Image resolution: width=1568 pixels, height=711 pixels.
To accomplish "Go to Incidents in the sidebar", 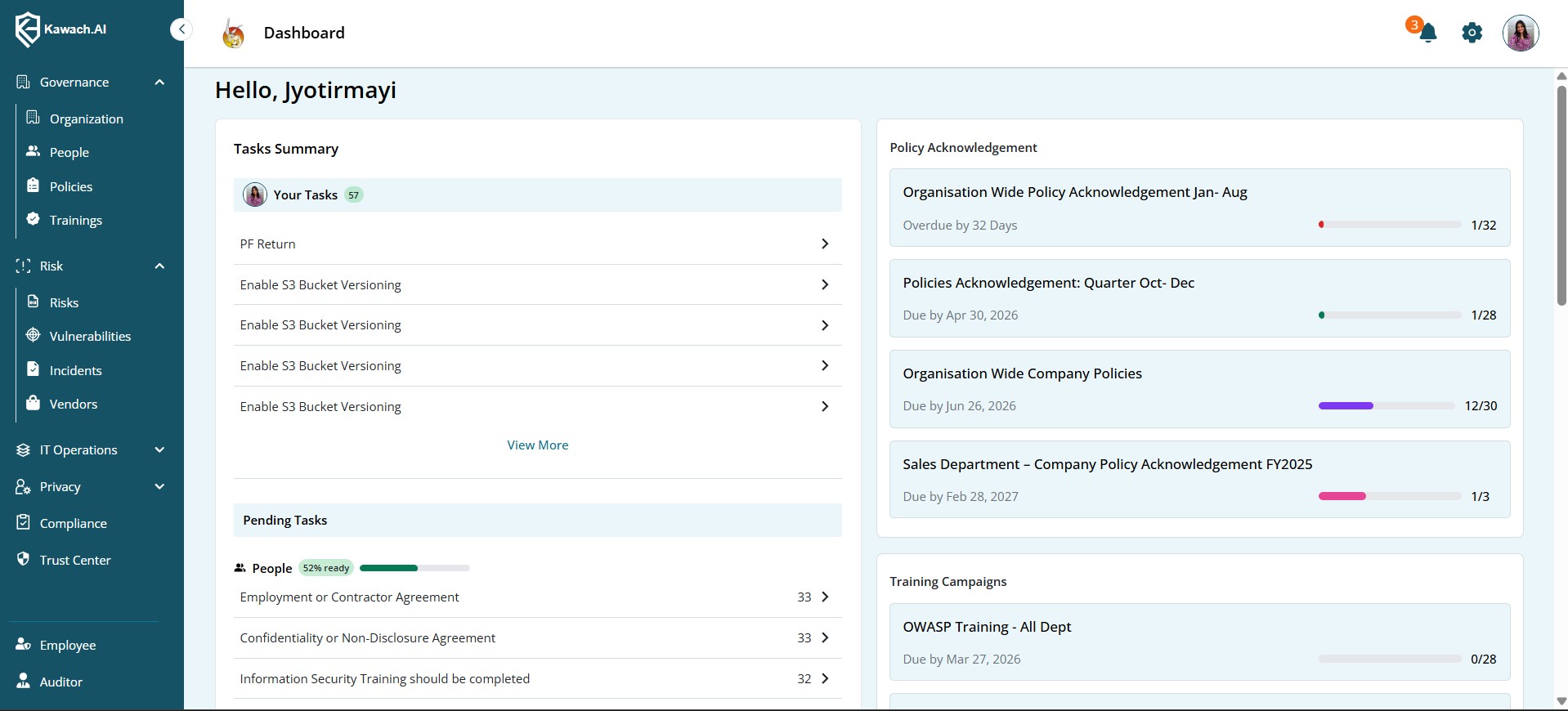I will pos(75,370).
